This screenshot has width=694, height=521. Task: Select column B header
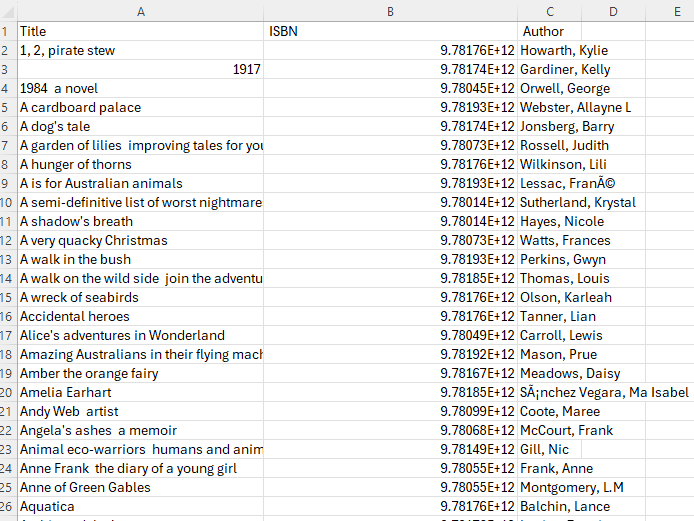click(x=390, y=12)
